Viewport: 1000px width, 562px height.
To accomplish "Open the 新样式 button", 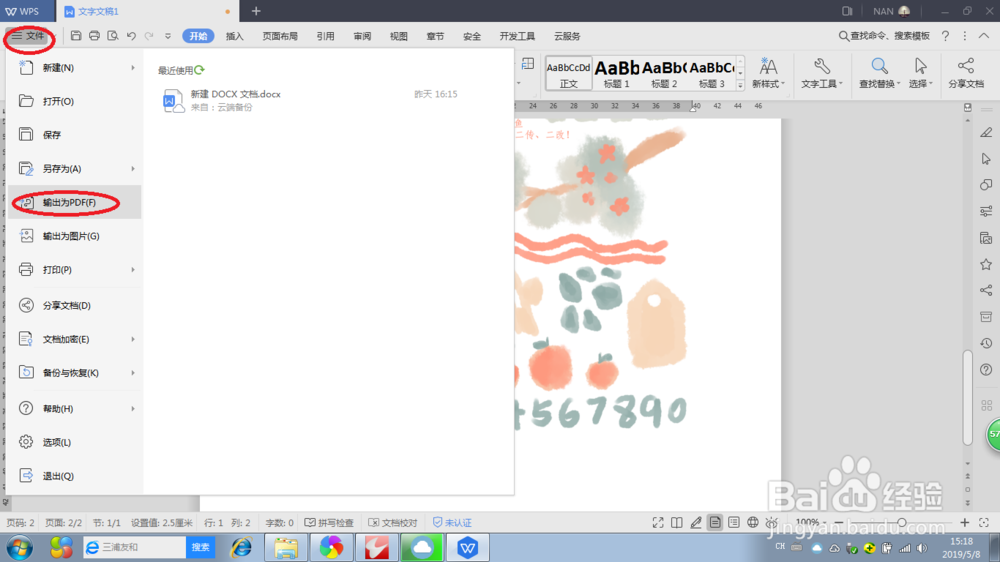I will pyautogui.click(x=768, y=73).
